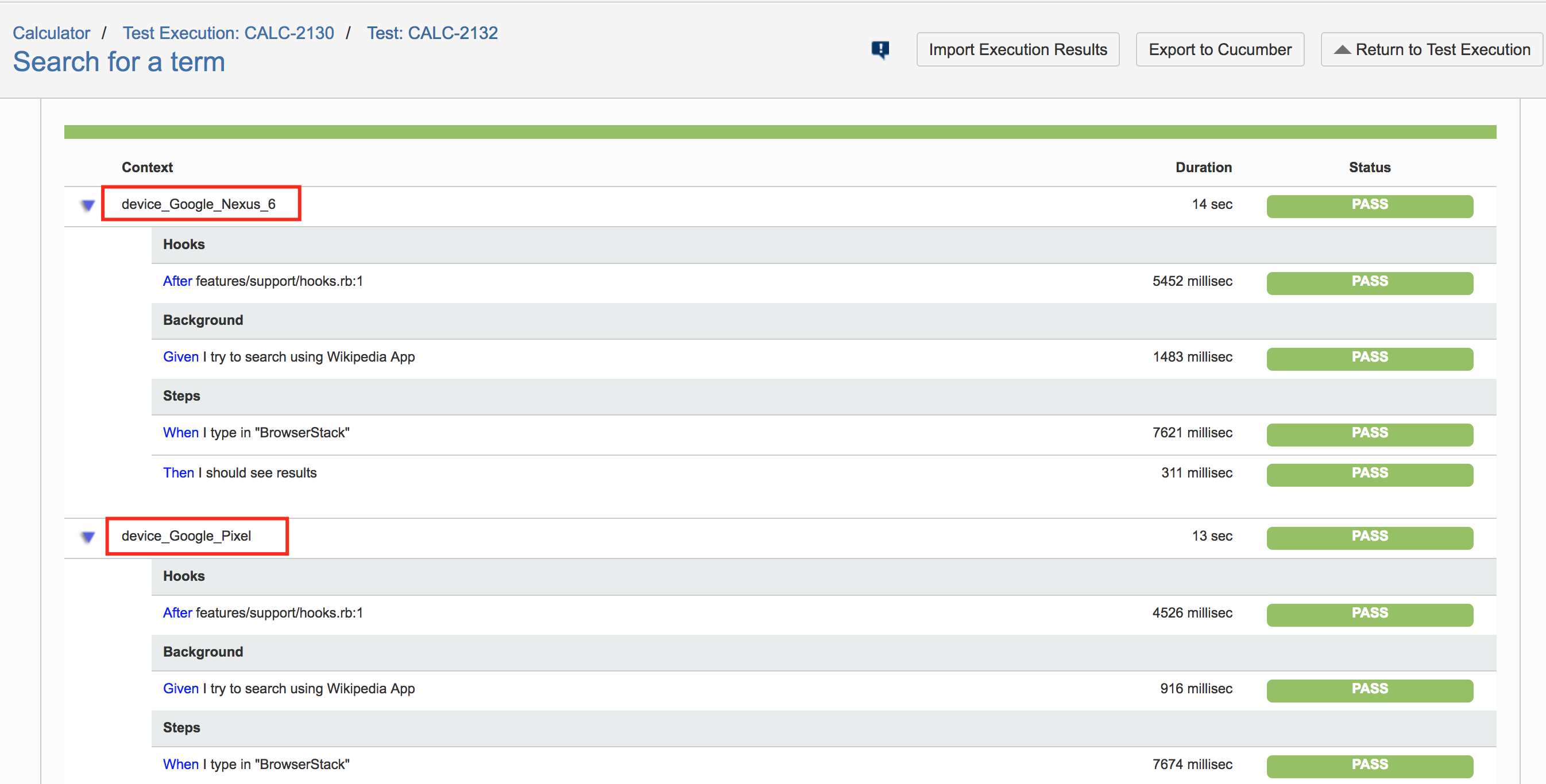Click 'When I type in BrowserStack' step with 7674 millisec
The height and width of the screenshot is (784, 1546).
click(256, 764)
